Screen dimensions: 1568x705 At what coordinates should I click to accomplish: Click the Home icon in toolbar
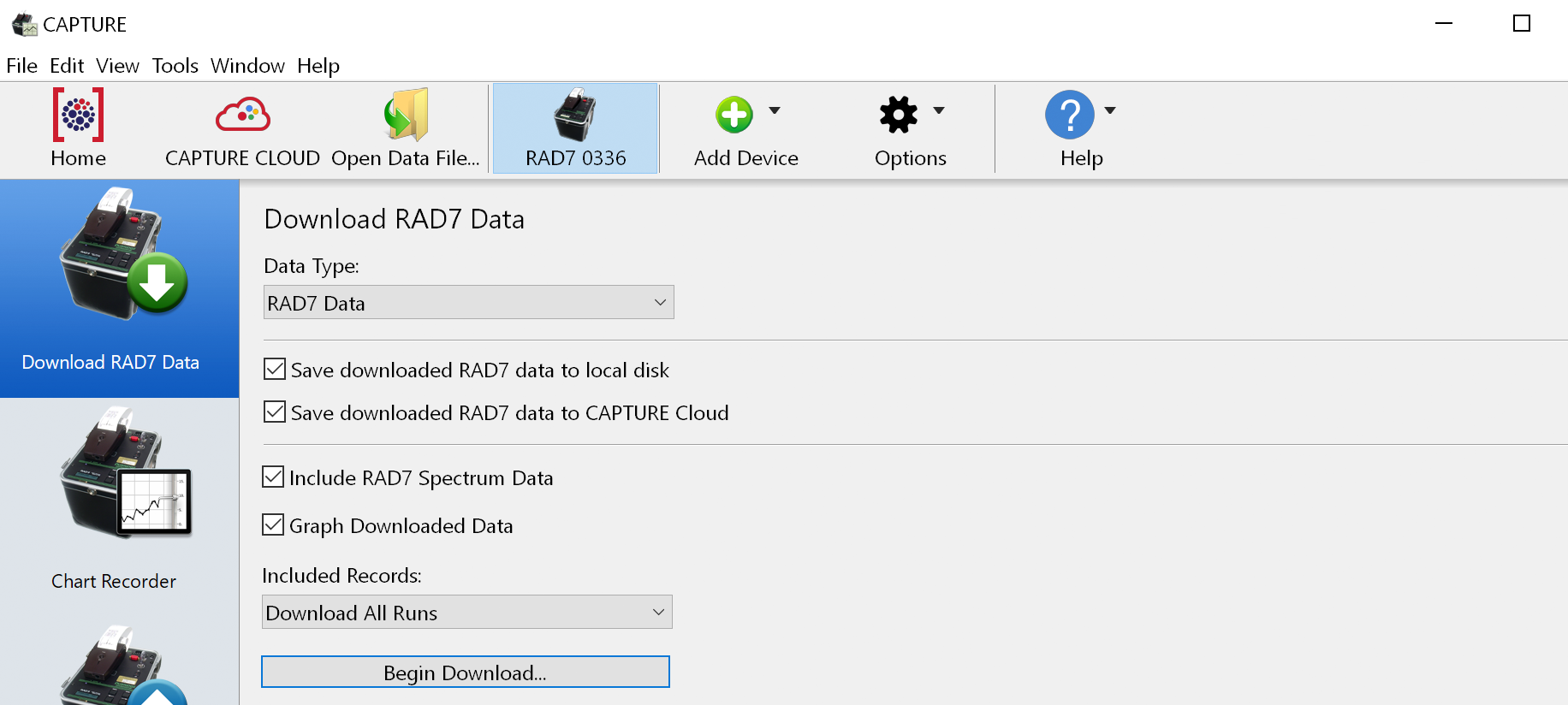pos(78,115)
